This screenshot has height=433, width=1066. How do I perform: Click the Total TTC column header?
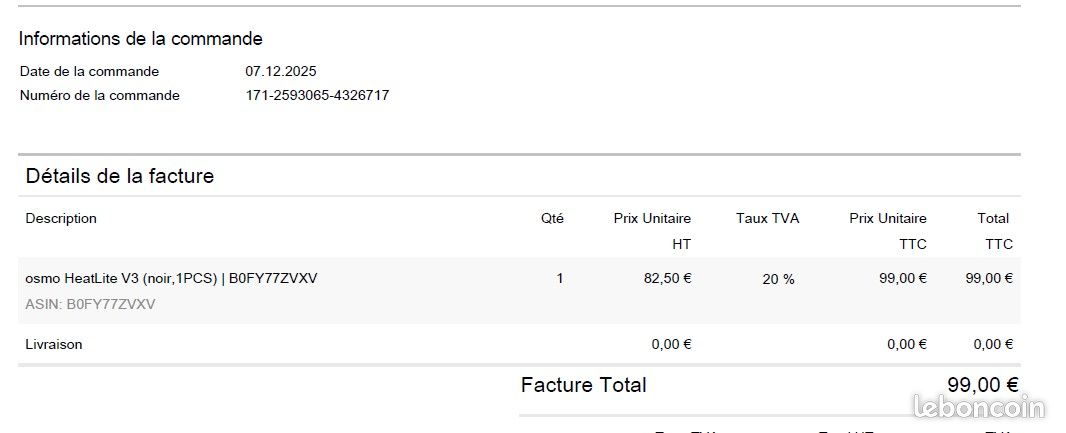coord(995,231)
